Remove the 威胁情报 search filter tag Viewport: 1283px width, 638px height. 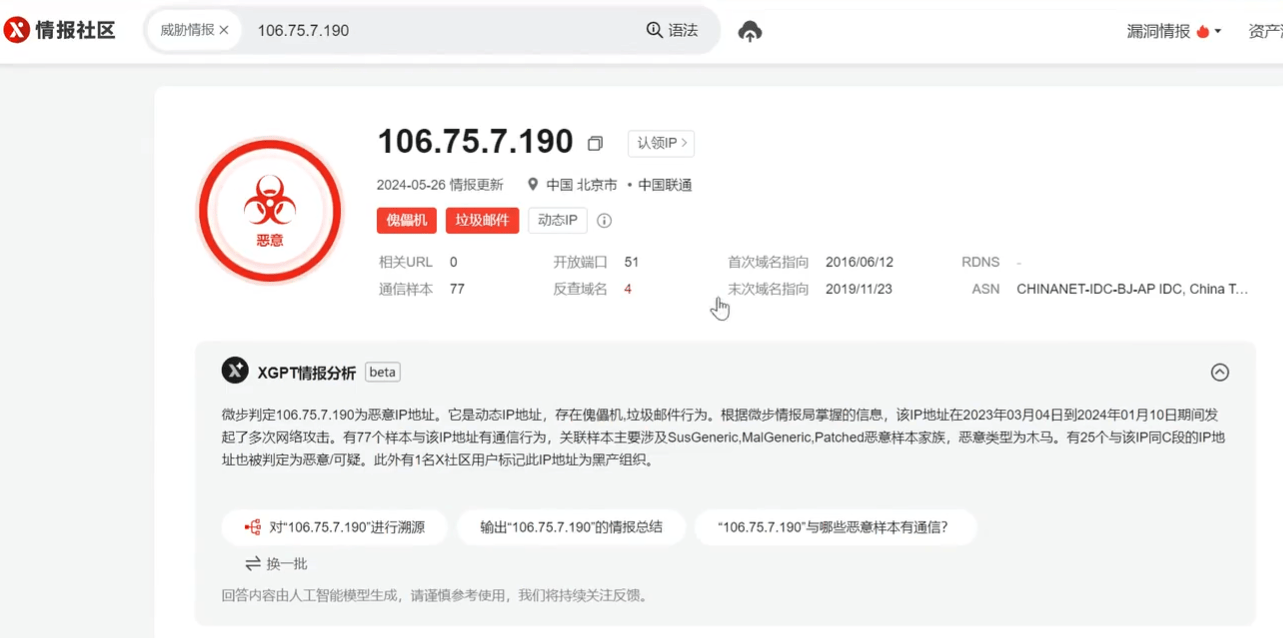(224, 30)
